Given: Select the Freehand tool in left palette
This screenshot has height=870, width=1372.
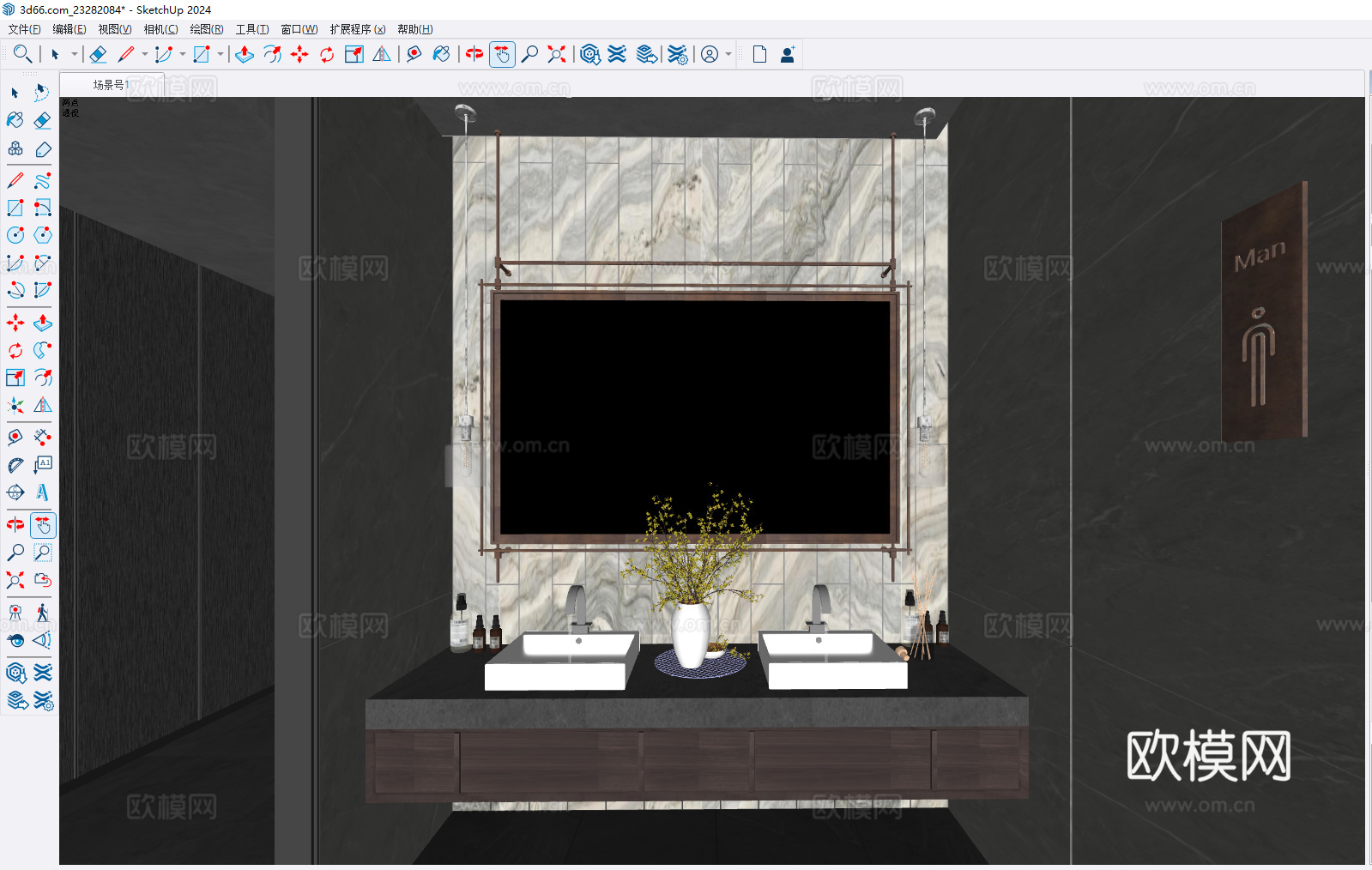Looking at the screenshot, I should click(42, 181).
